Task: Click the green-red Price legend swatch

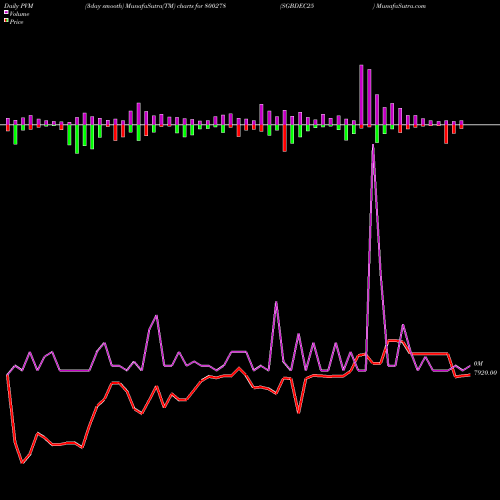Action: [6, 20]
